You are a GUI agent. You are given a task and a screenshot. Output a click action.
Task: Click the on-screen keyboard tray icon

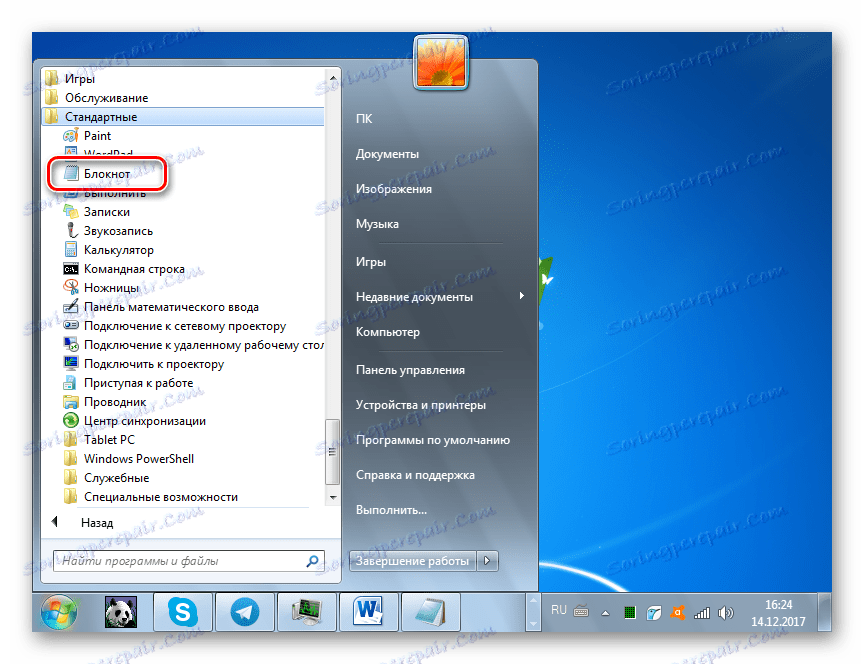581,611
